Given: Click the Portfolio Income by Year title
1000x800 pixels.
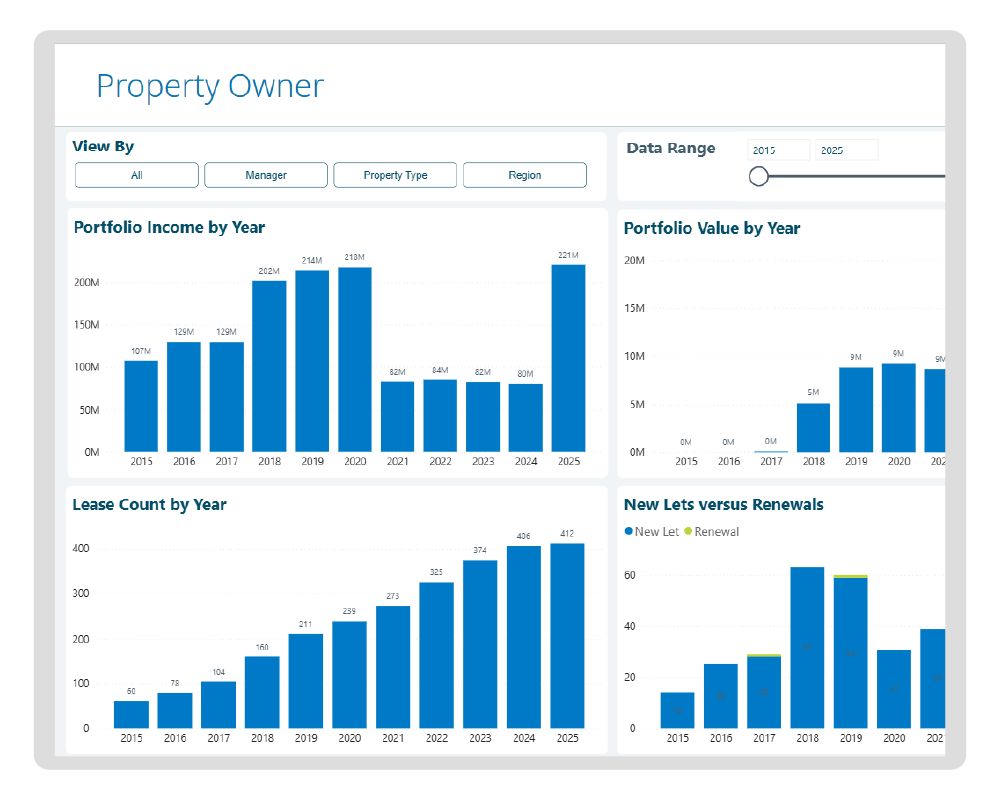Looking at the screenshot, I should [169, 228].
